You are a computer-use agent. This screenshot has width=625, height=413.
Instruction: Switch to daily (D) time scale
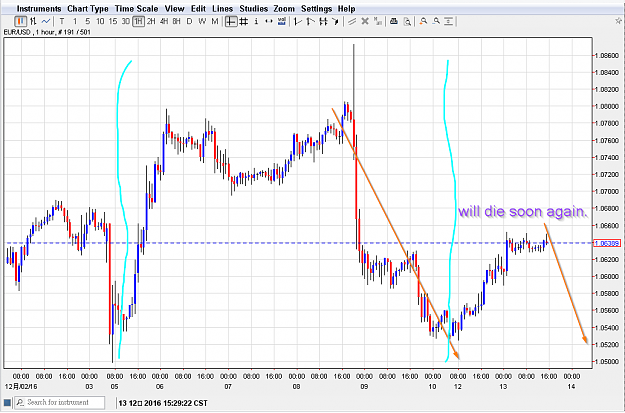tap(189, 21)
